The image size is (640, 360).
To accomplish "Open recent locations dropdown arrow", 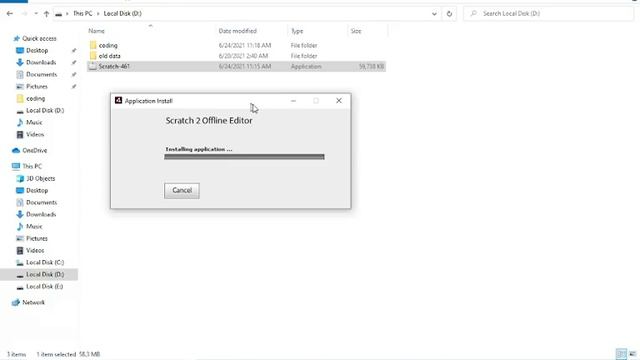I will pos(36,13).
